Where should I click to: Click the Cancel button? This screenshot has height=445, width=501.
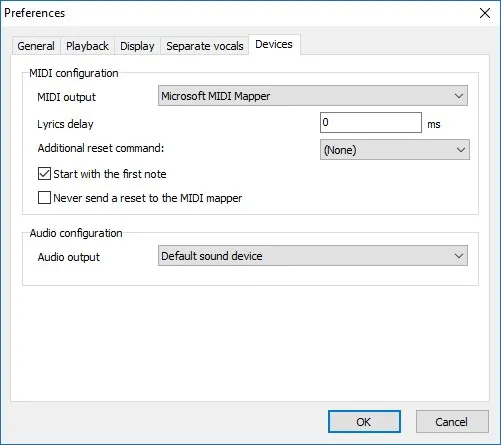[452, 422]
